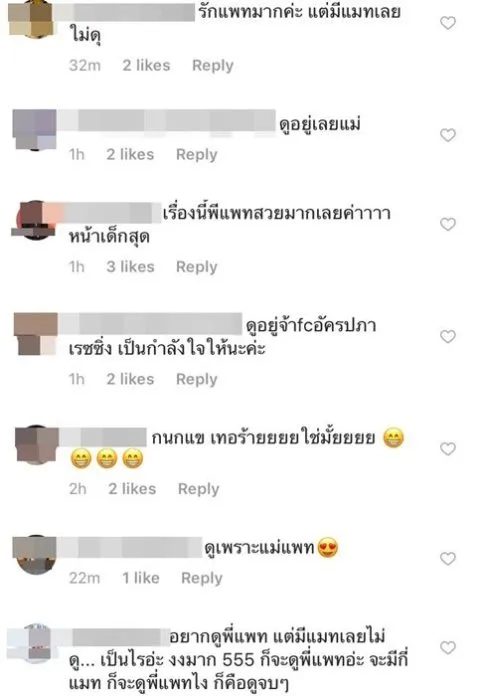
Task: Open the '1 like' count list
Action: tap(141, 578)
